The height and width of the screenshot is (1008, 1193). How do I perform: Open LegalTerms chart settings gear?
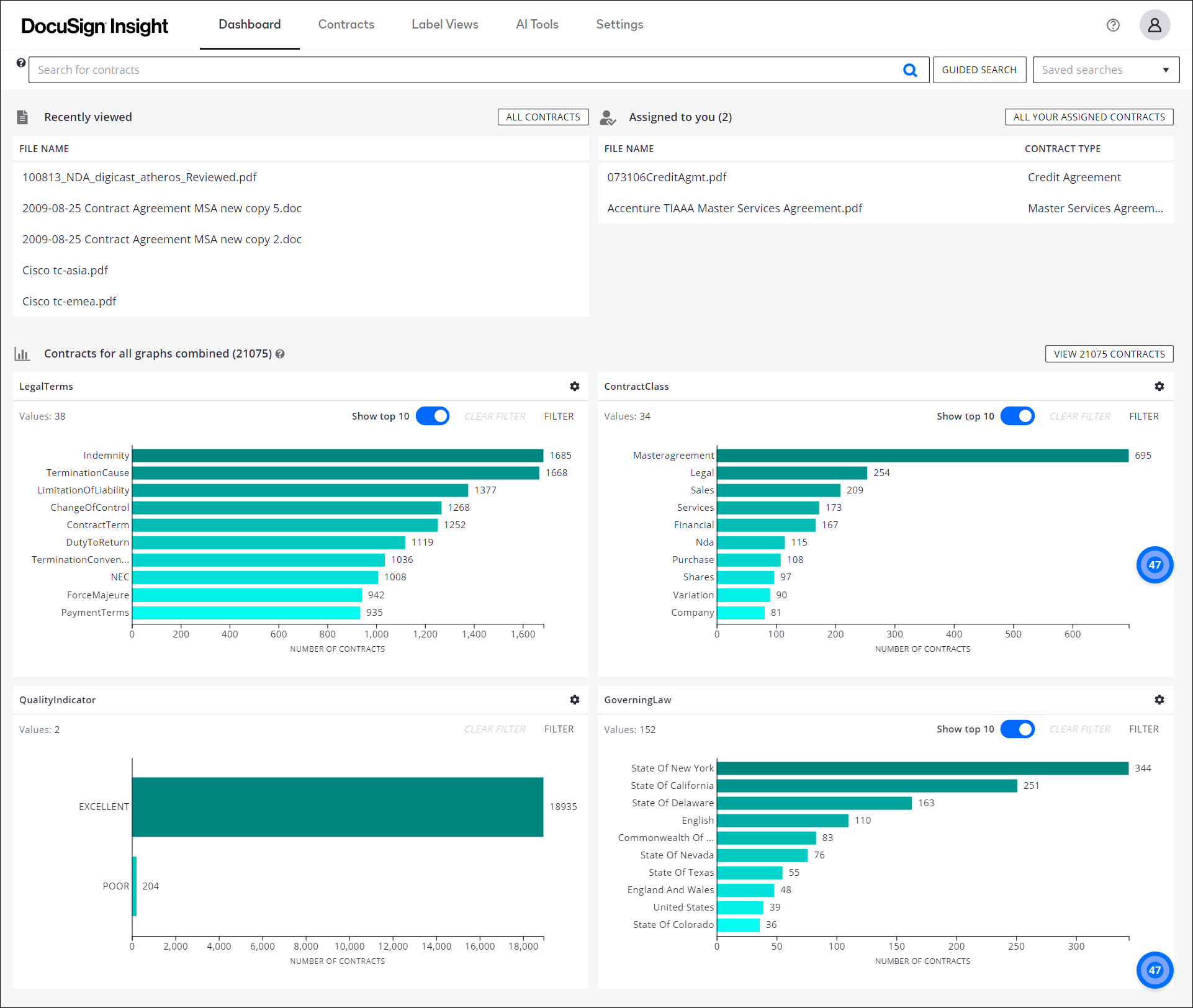click(575, 386)
